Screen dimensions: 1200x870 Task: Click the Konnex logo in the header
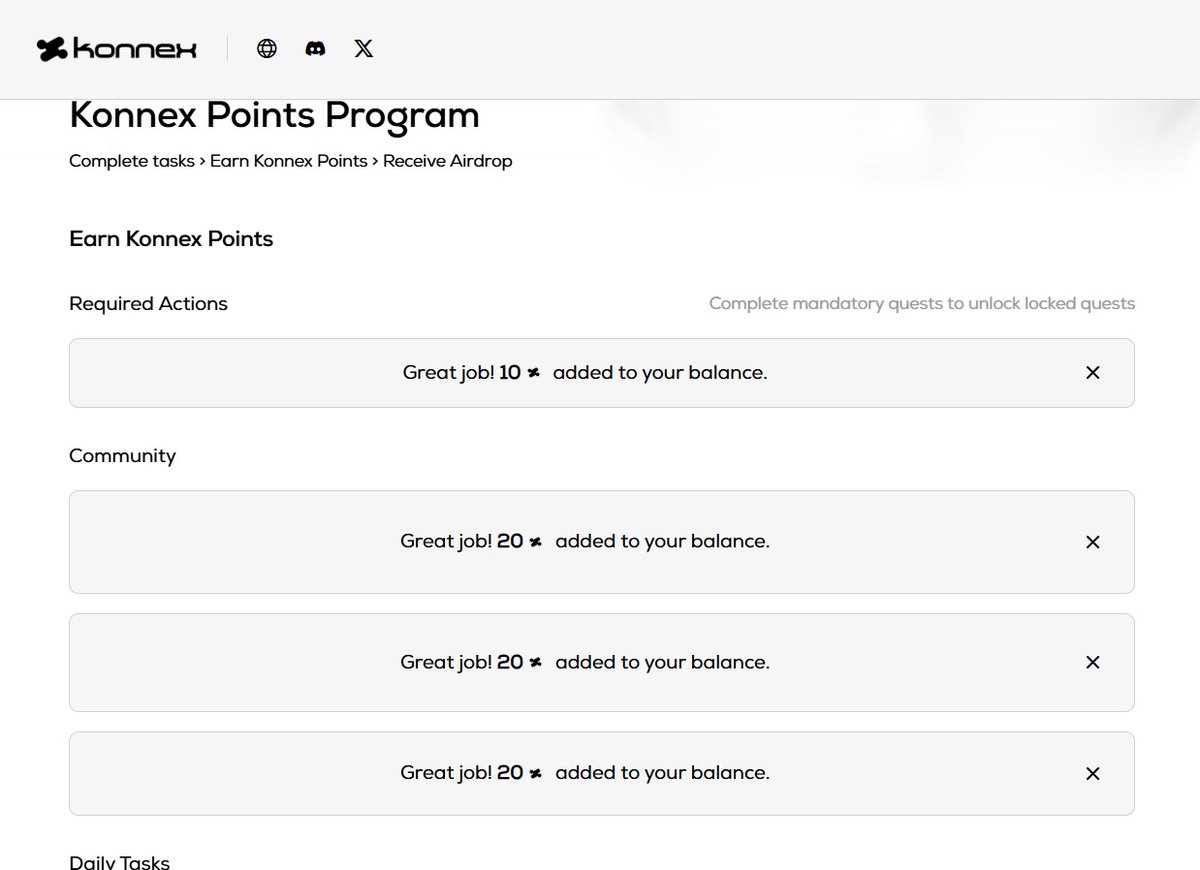[x=117, y=49]
